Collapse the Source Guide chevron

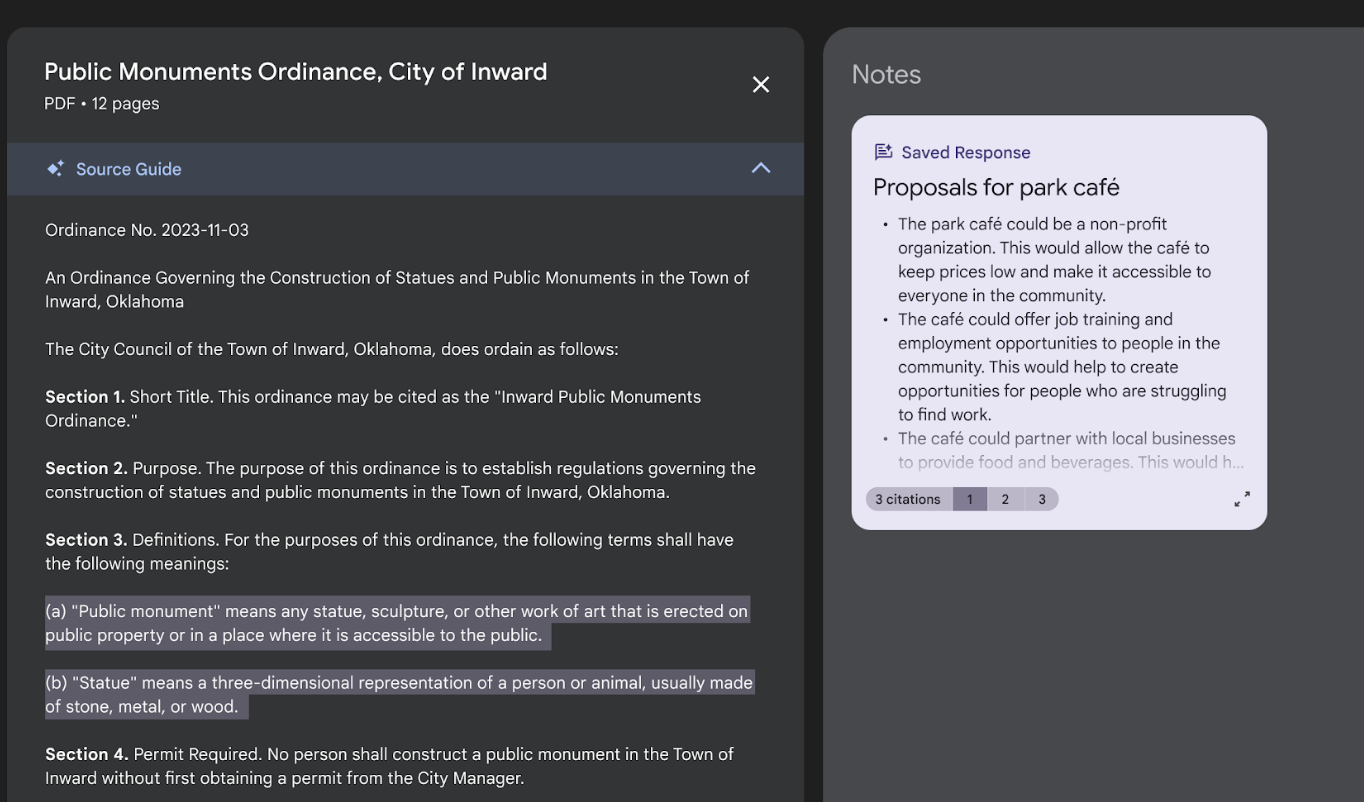(761, 168)
